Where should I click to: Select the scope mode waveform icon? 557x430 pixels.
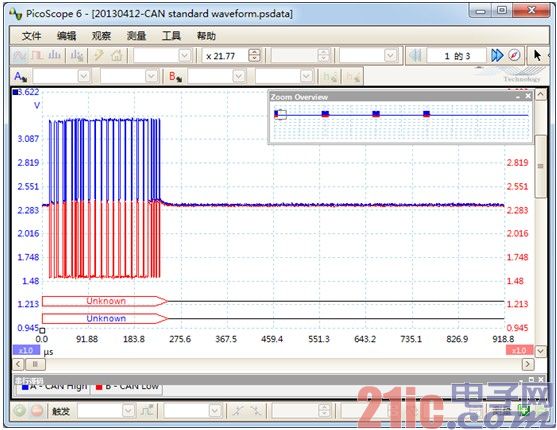tap(20, 55)
